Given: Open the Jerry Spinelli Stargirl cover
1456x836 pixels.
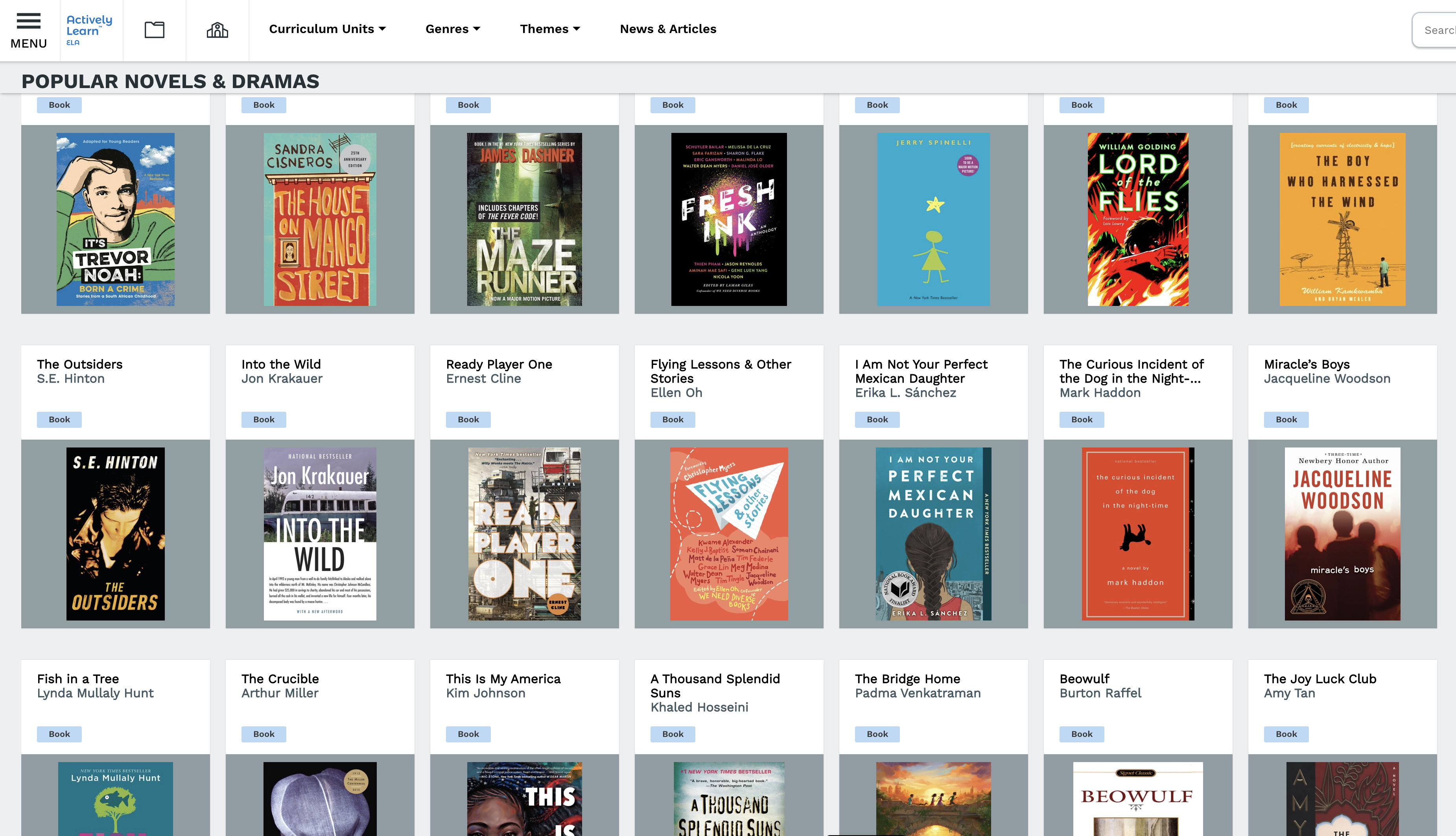Looking at the screenshot, I should tap(933, 219).
